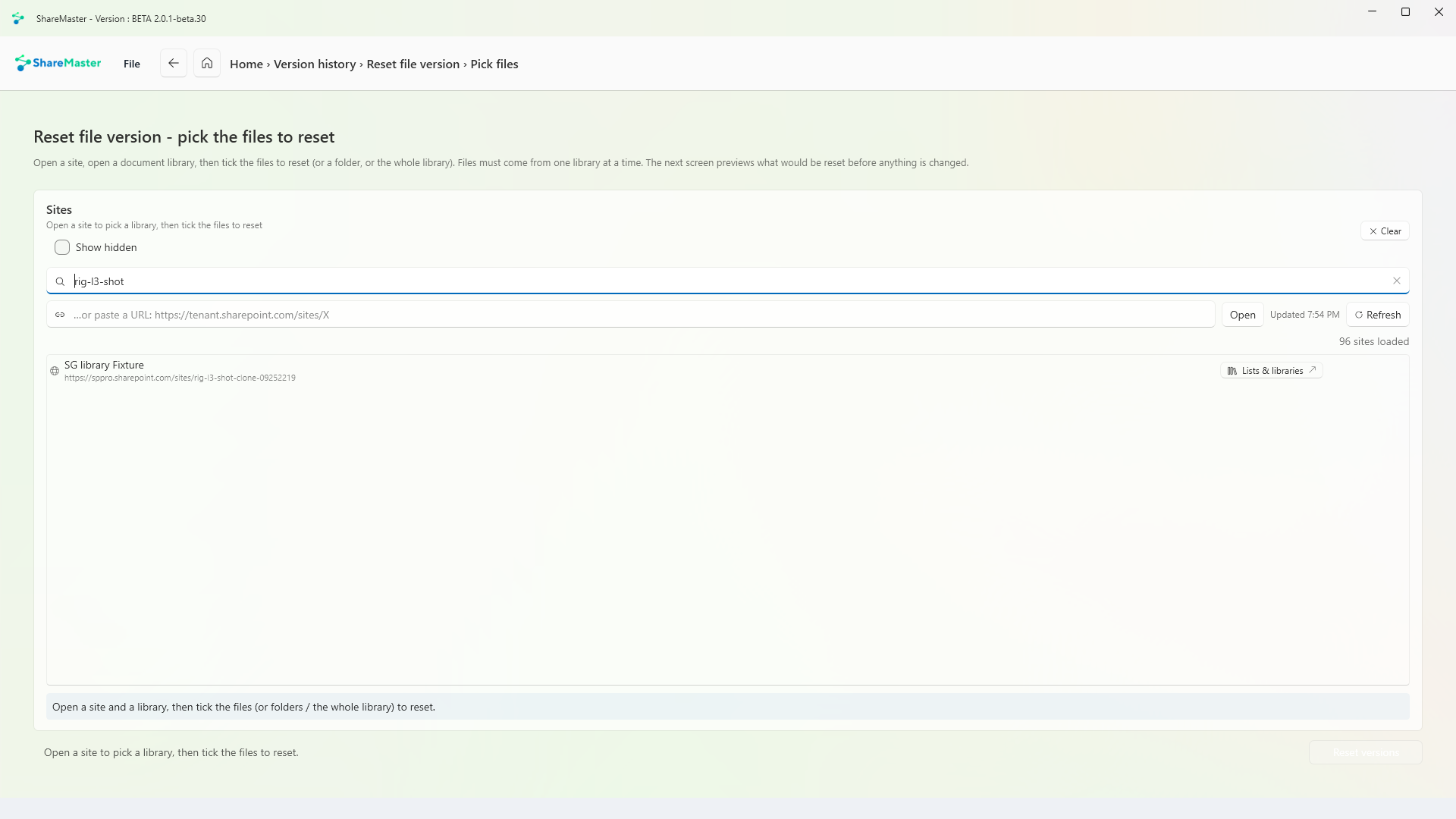This screenshot has height=819, width=1456.
Task: Navigate to Home breadcrumb
Action: pyautogui.click(x=246, y=64)
